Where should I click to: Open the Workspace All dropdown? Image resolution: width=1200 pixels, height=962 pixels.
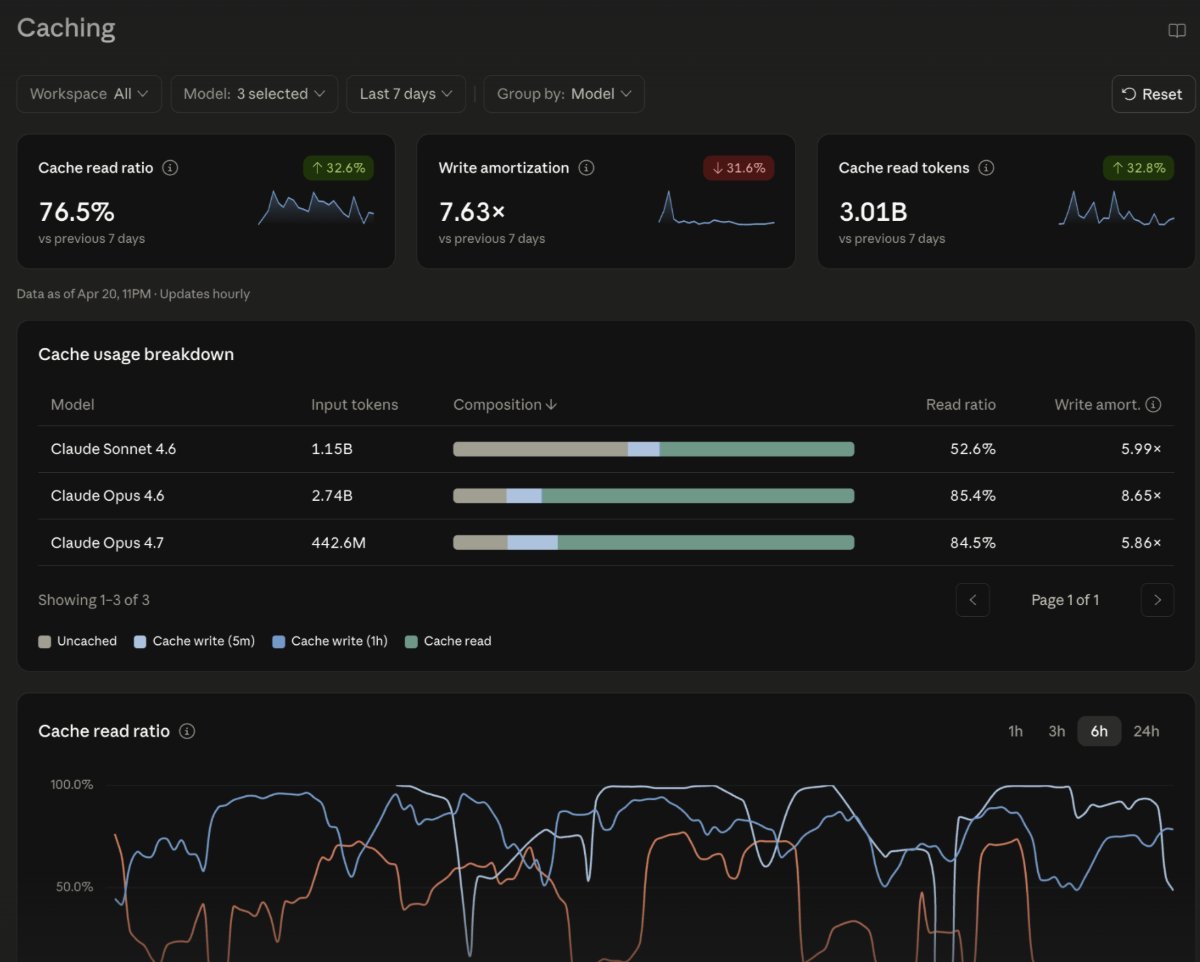pyautogui.click(x=89, y=94)
